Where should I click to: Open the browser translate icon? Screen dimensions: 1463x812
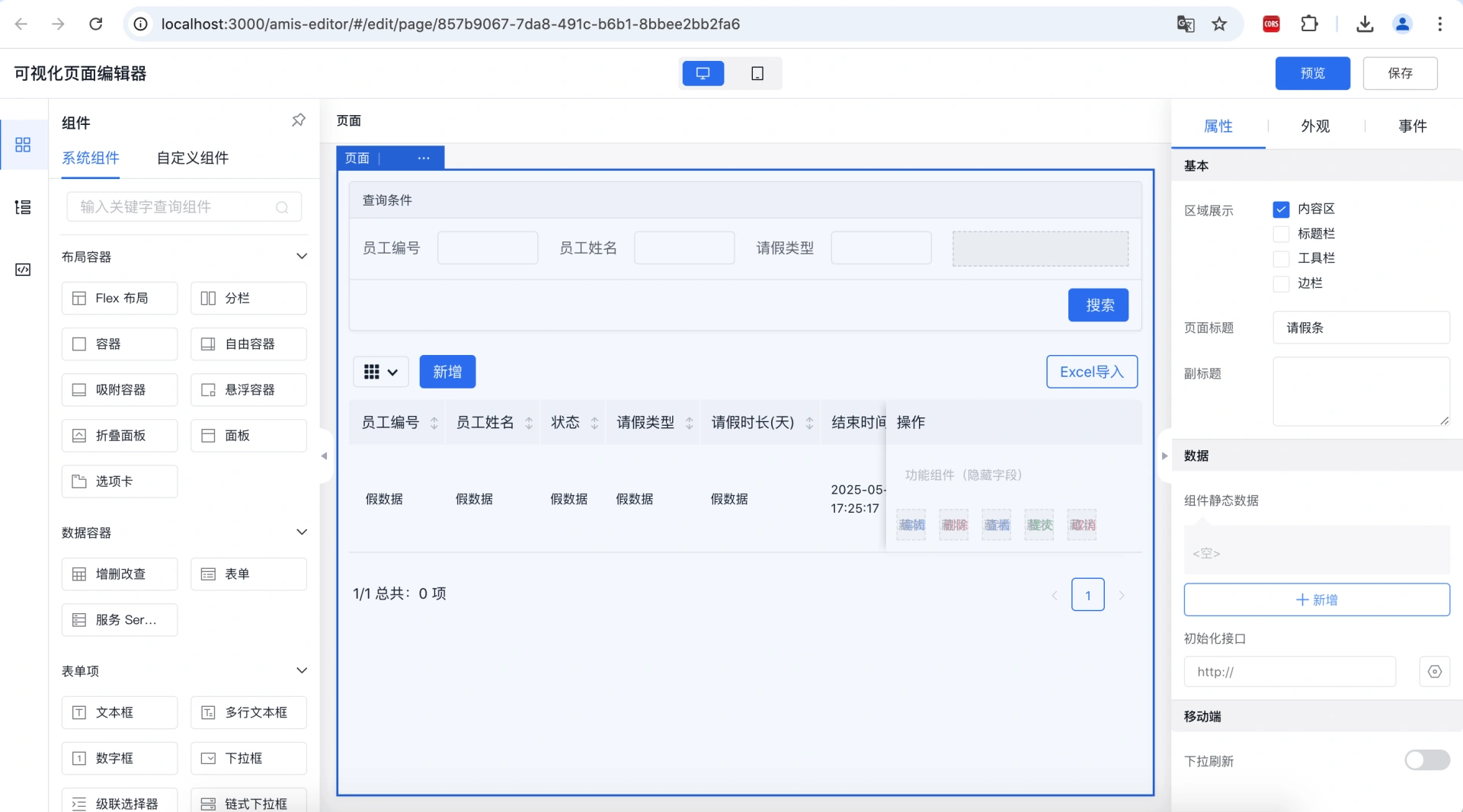pos(1186,24)
